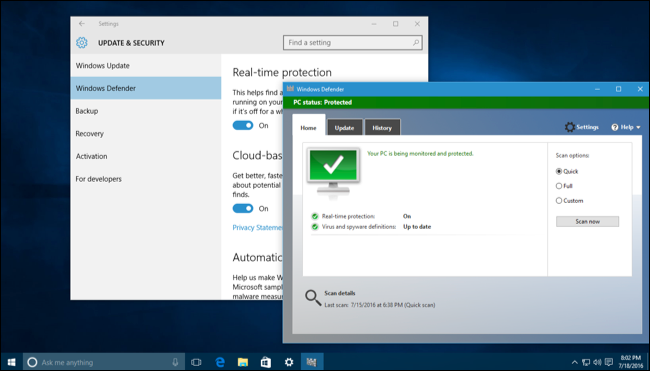Viewport: 650px width, 371px height.
Task: Click the Windows Defender title bar castle icon
Action: pos(290,89)
